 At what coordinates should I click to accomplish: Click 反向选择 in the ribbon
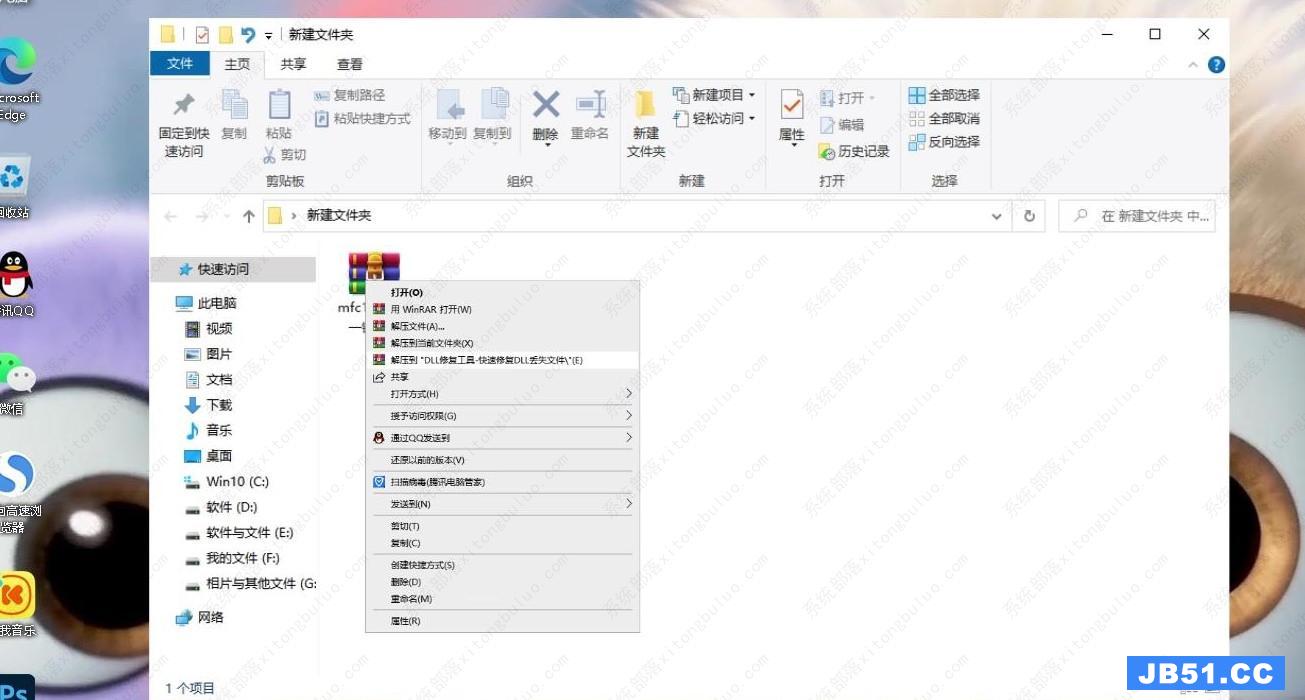coord(943,142)
